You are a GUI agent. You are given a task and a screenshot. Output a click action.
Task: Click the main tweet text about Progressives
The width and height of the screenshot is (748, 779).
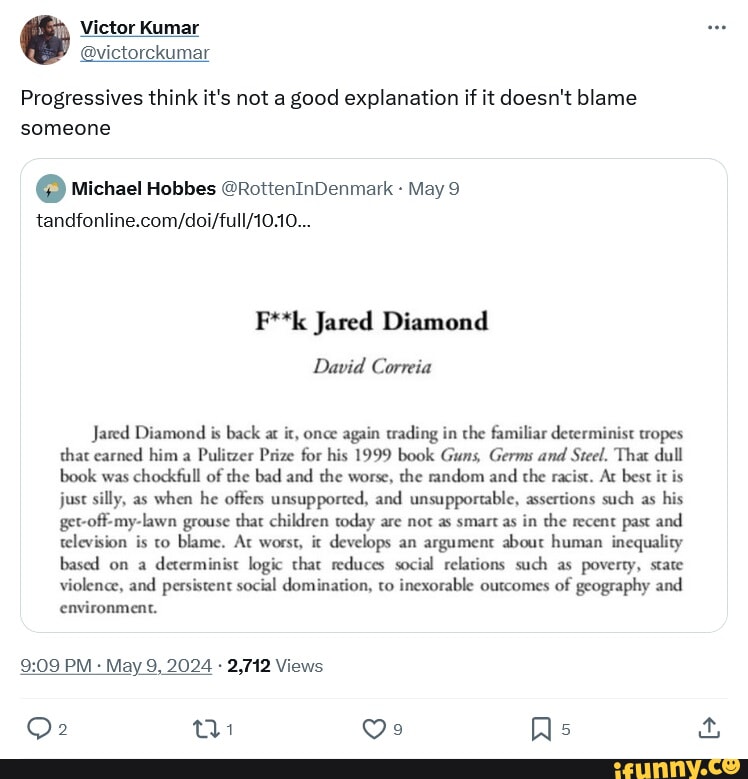[x=328, y=112]
